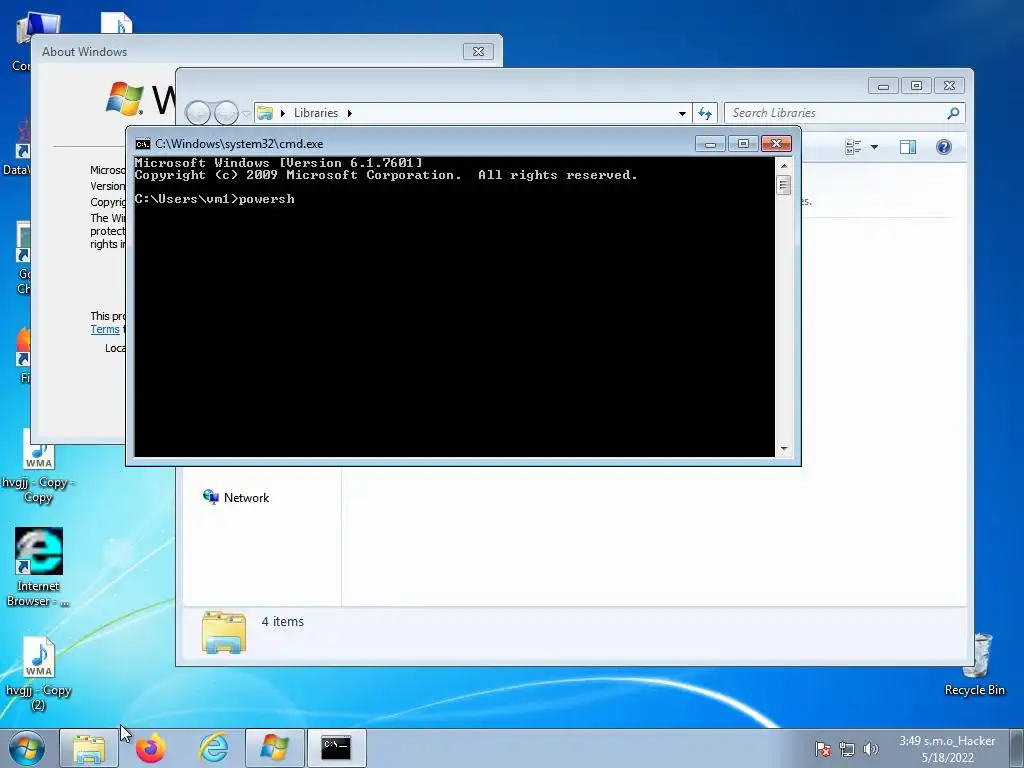
Task: Open the Windows Start menu orb
Action: click(x=27, y=748)
